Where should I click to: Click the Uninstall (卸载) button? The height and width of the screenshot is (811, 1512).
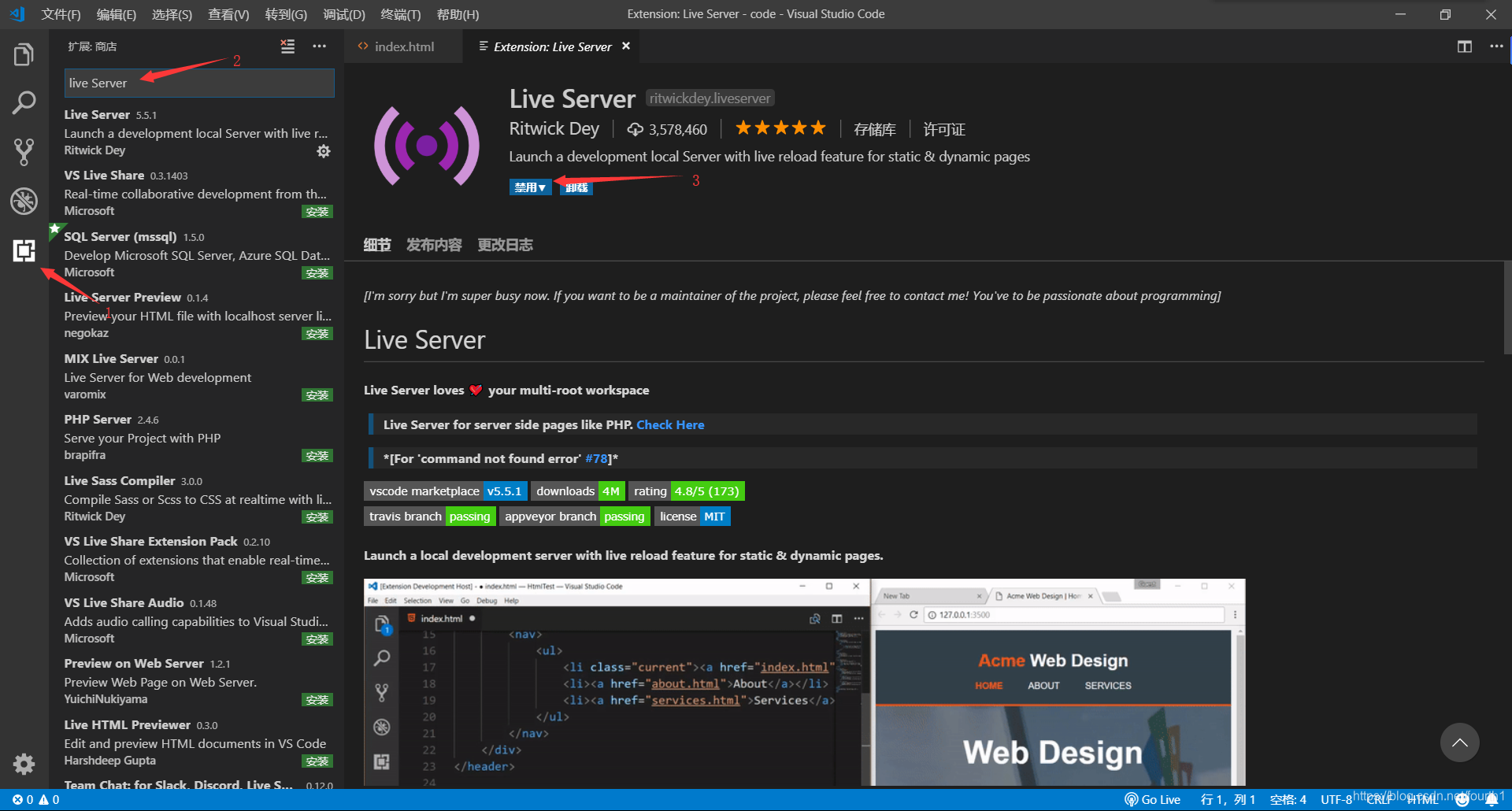coord(576,187)
